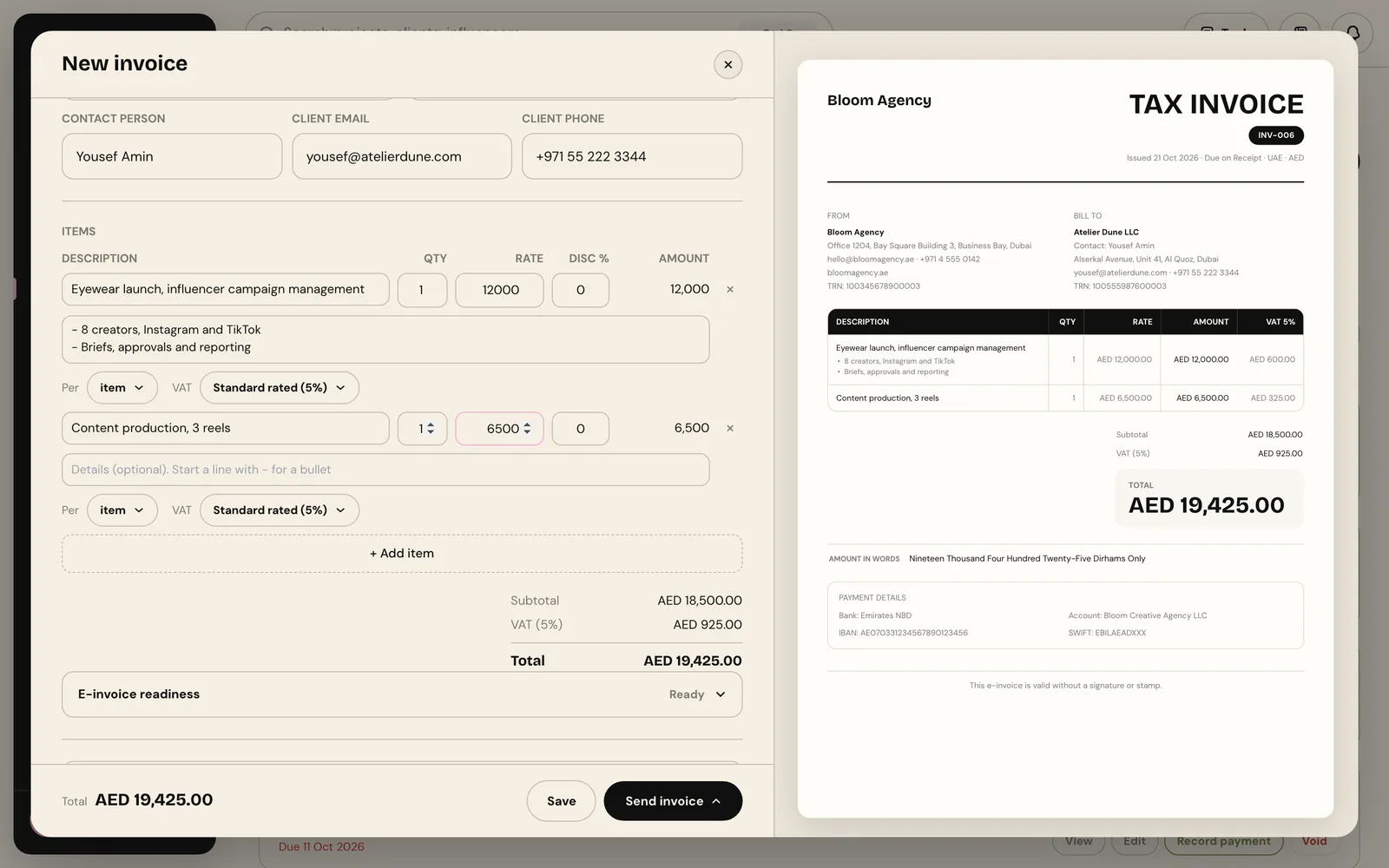Click SWIFT: EBILAEADXXX in preview
This screenshot has height=868, width=1389.
coord(1107,633)
